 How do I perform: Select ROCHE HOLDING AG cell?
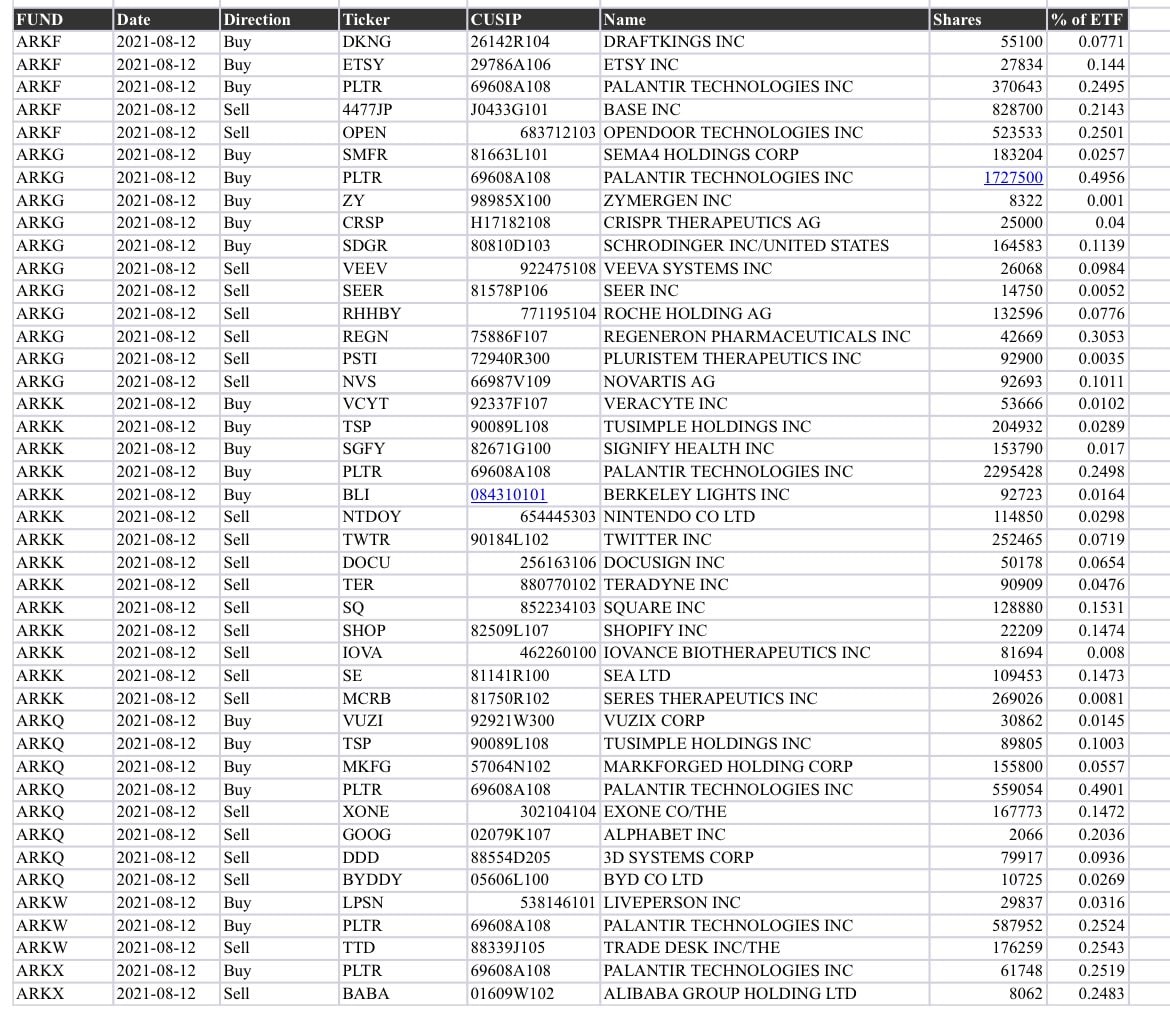point(765,313)
